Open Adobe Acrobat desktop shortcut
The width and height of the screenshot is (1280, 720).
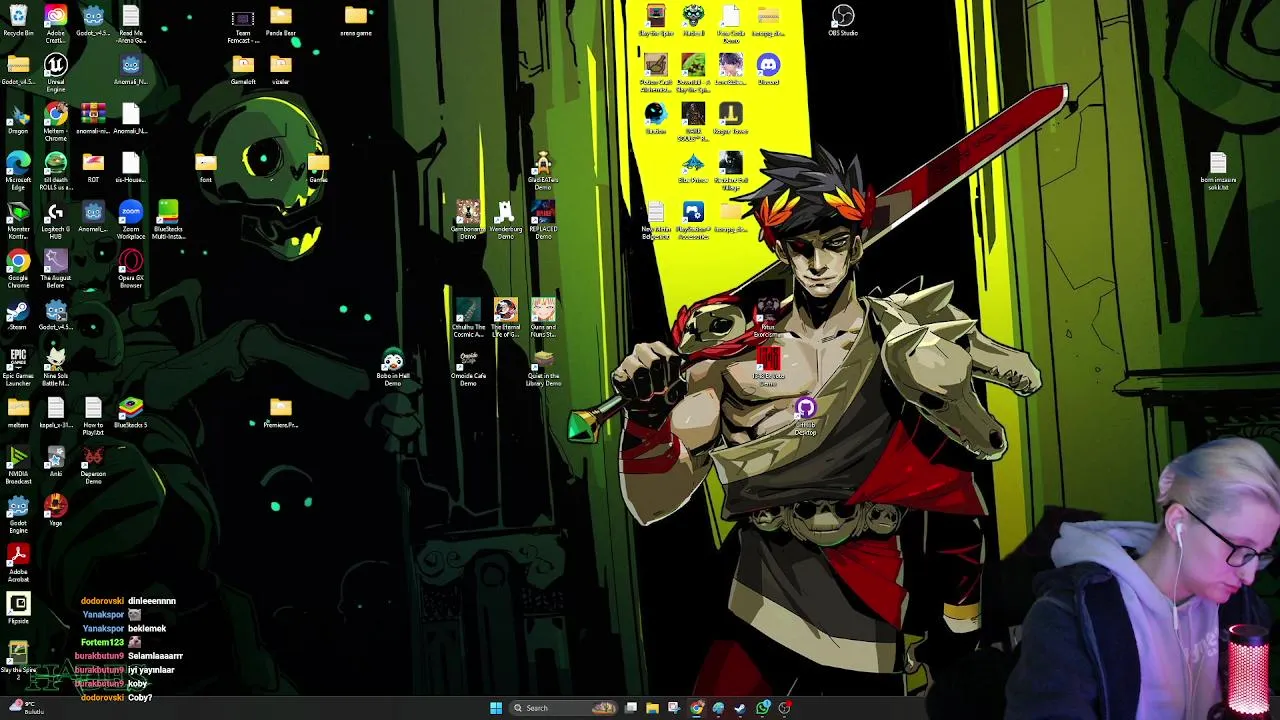(x=18, y=562)
